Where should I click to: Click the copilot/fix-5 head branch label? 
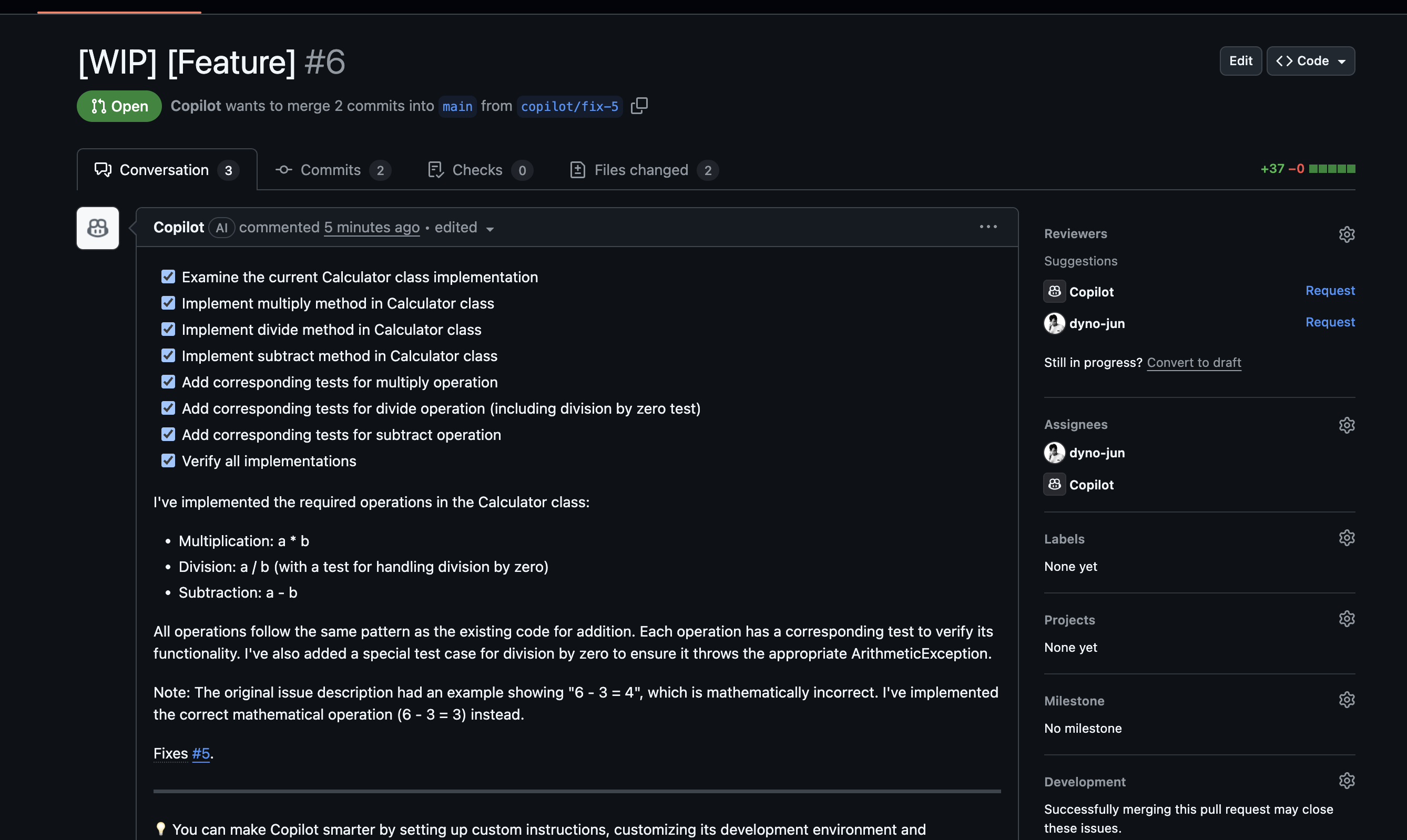[x=569, y=106]
